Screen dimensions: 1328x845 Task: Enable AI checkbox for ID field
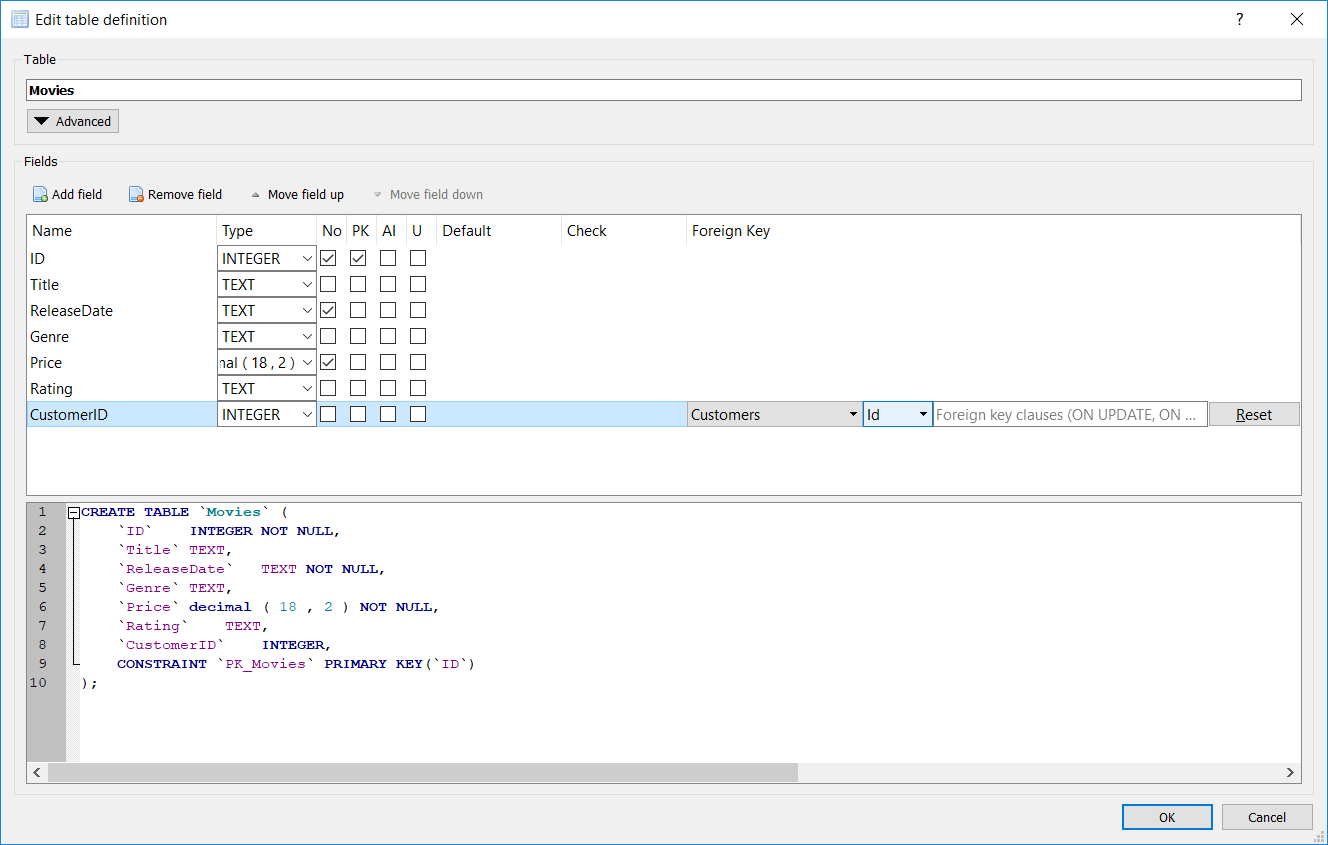click(388, 259)
